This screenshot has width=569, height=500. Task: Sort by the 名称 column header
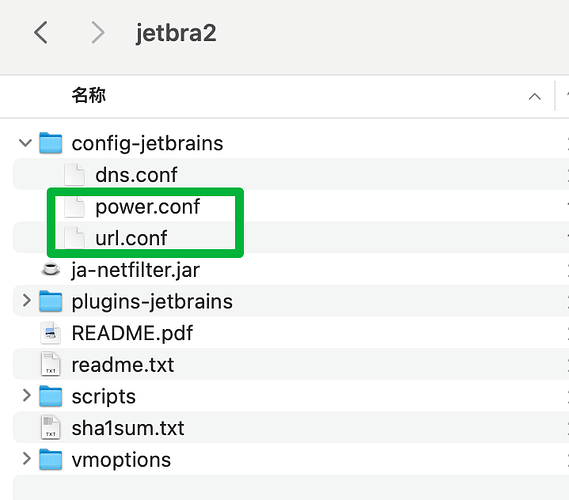coord(89,96)
